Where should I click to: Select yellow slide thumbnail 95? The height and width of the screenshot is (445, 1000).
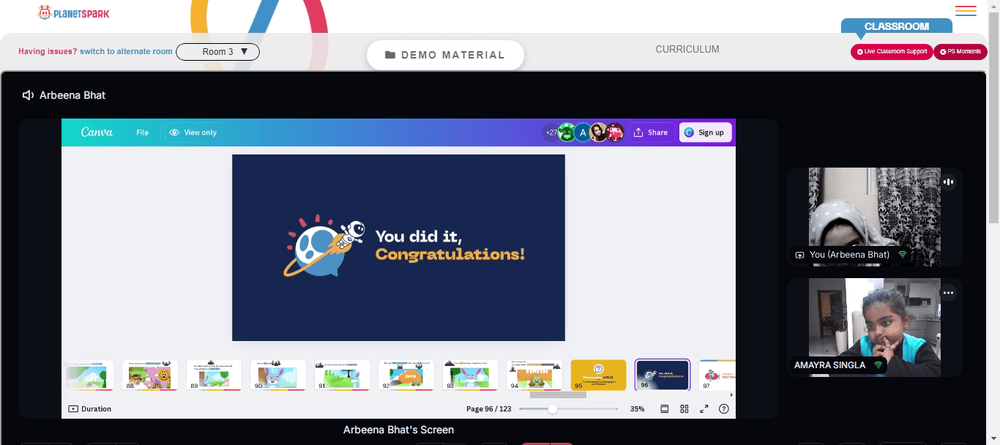pos(598,375)
